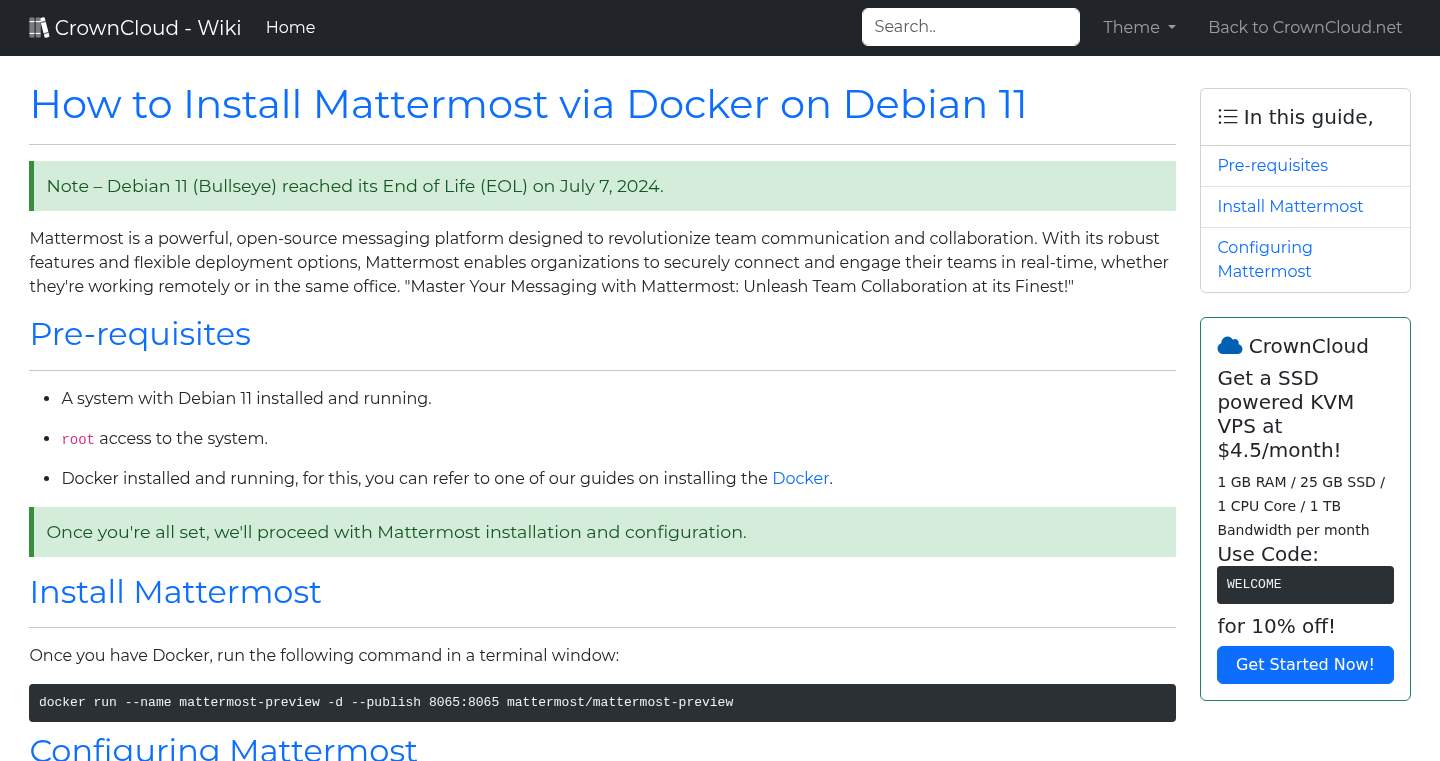Viewport: 1440px width, 761px height.
Task: Open the Theme dropdown menu
Action: pyautogui.click(x=1139, y=28)
